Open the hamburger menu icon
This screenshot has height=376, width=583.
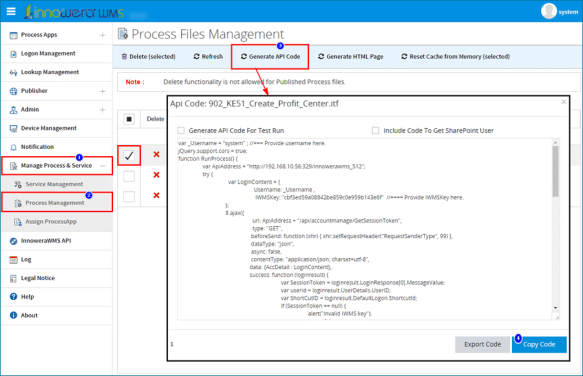click(11, 11)
